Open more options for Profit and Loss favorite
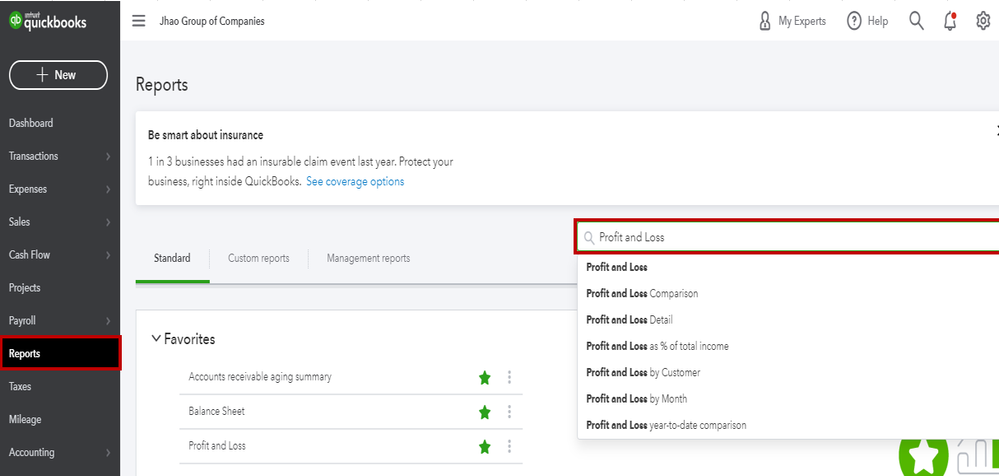 click(509, 447)
